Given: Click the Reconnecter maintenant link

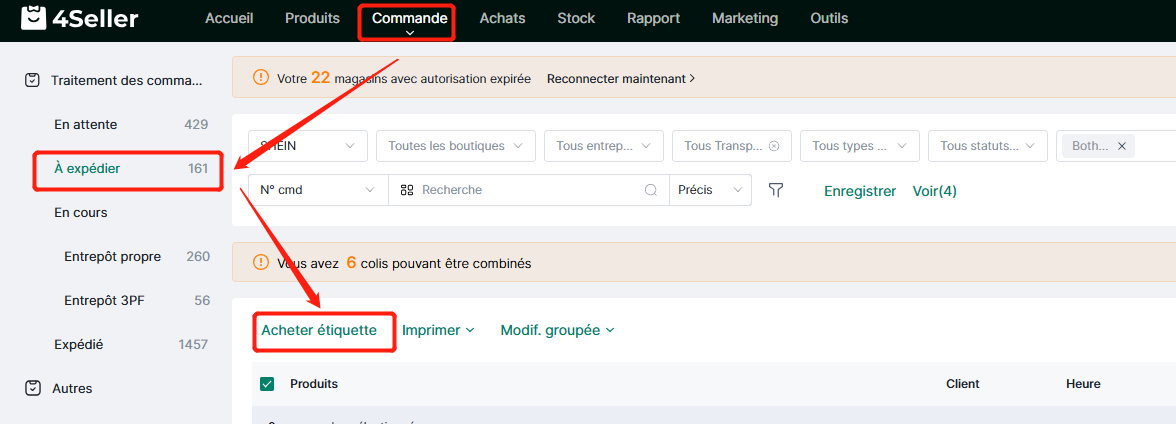Looking at the screenshot, I should (x=621, y=78).
